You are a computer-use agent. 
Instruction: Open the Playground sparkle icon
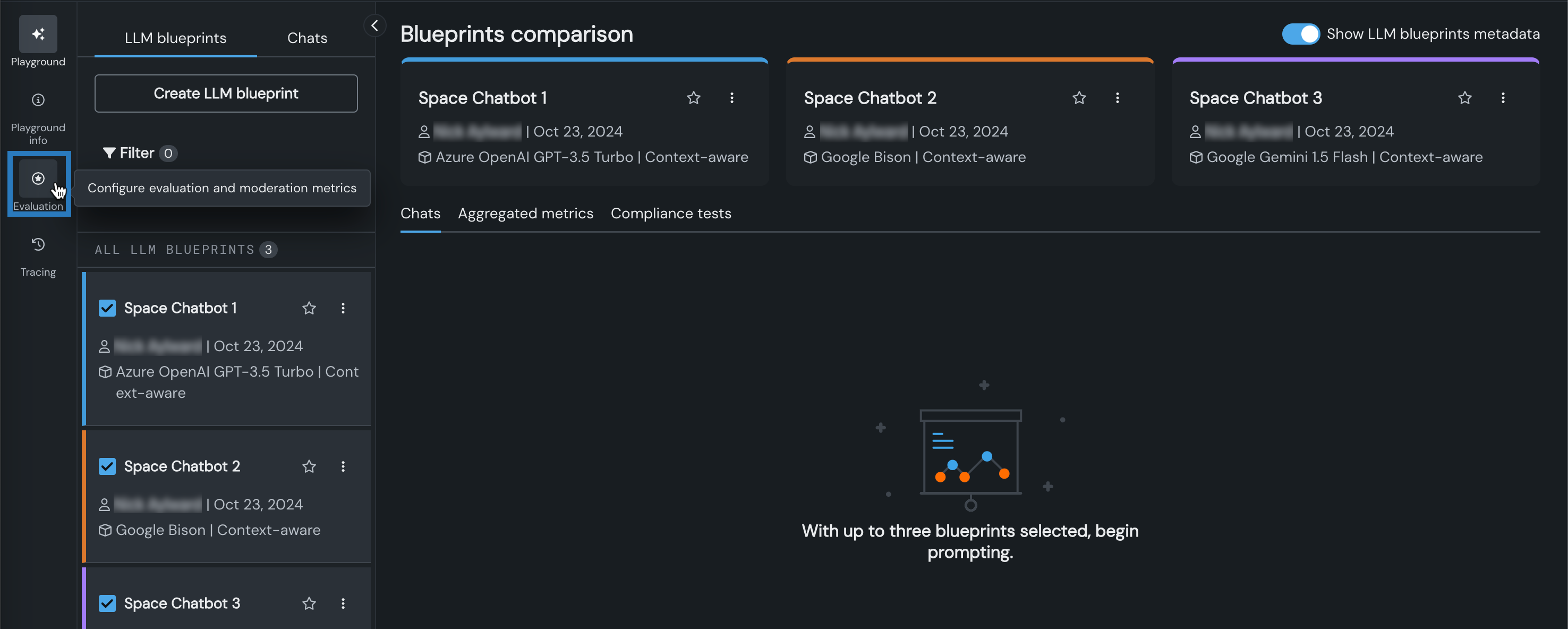click(38, 34)
